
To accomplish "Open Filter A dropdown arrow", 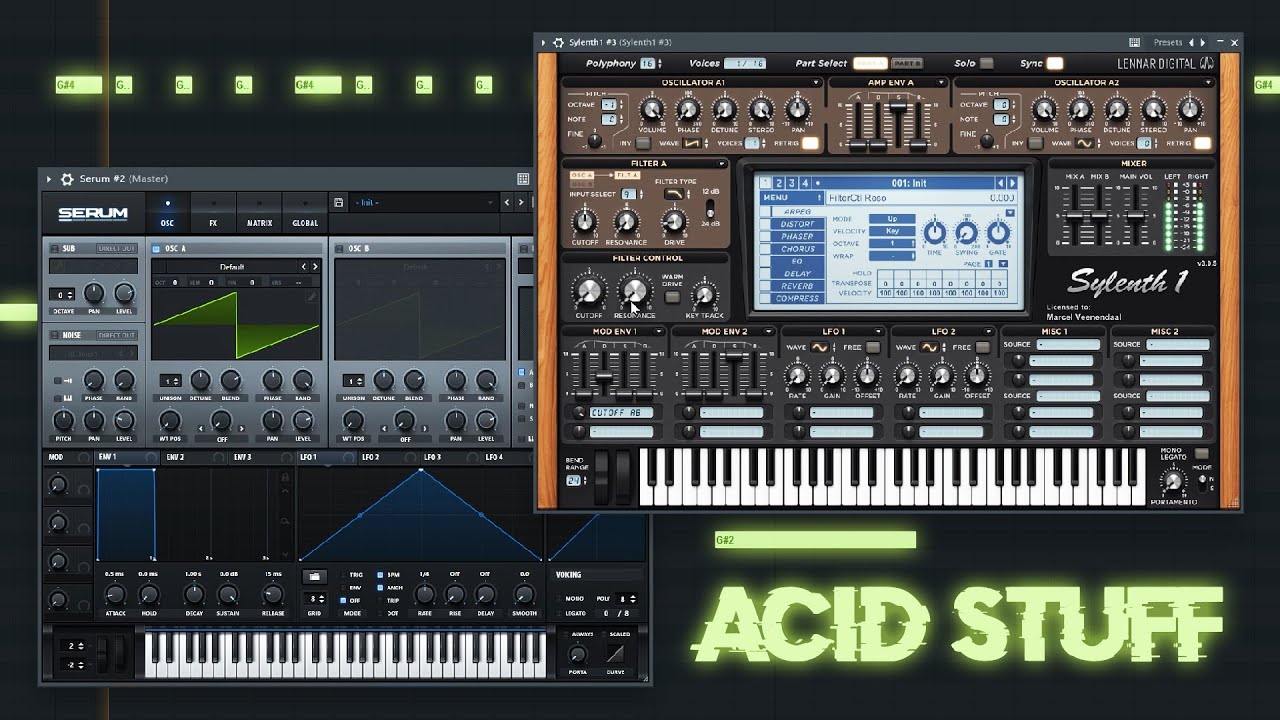I will (x=721, y=163).
